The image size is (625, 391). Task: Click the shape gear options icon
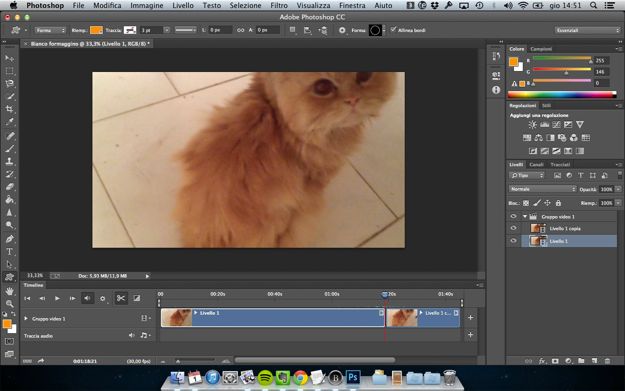(x=342, y=30)
